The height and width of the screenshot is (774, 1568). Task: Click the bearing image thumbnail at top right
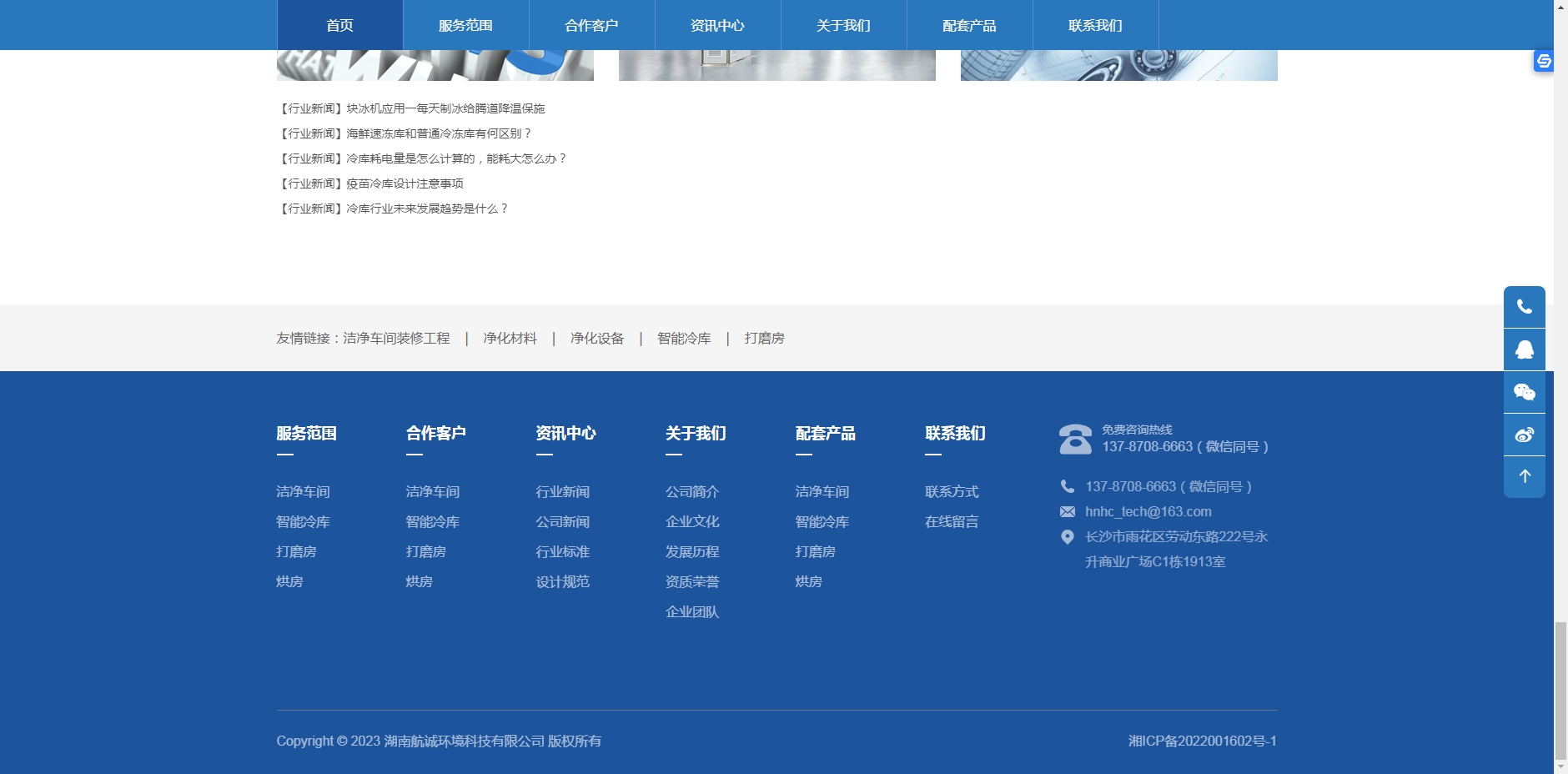[1118, 65]
